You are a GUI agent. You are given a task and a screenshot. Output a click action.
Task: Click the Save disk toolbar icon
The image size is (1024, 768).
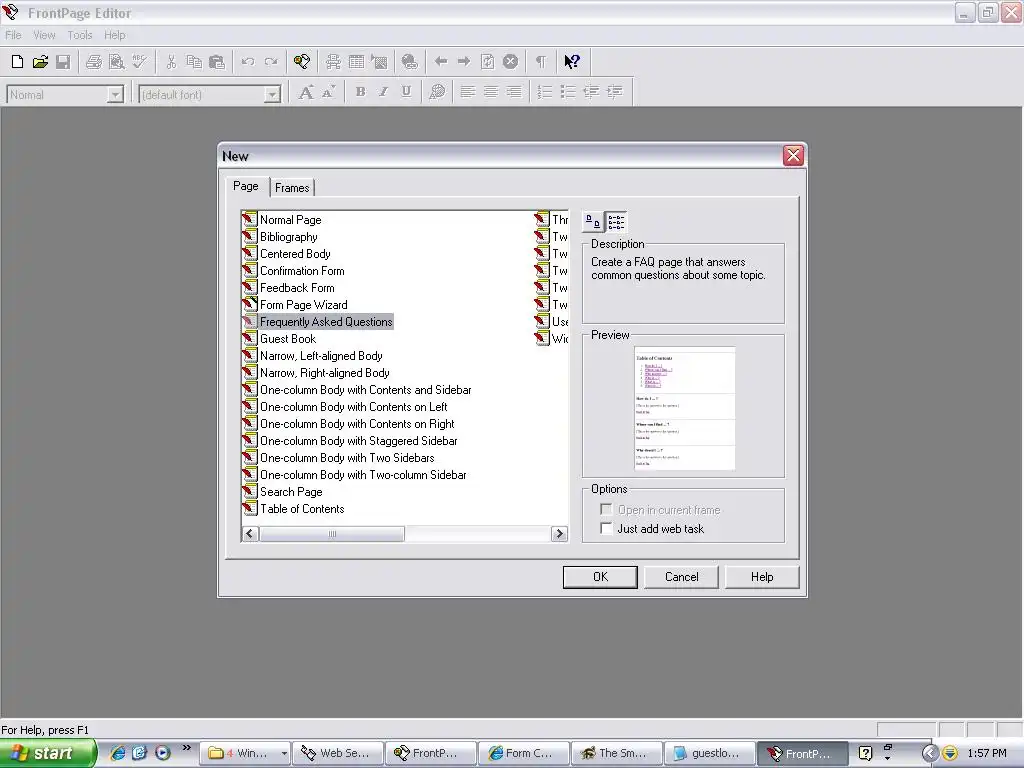[x=63, y=62]
